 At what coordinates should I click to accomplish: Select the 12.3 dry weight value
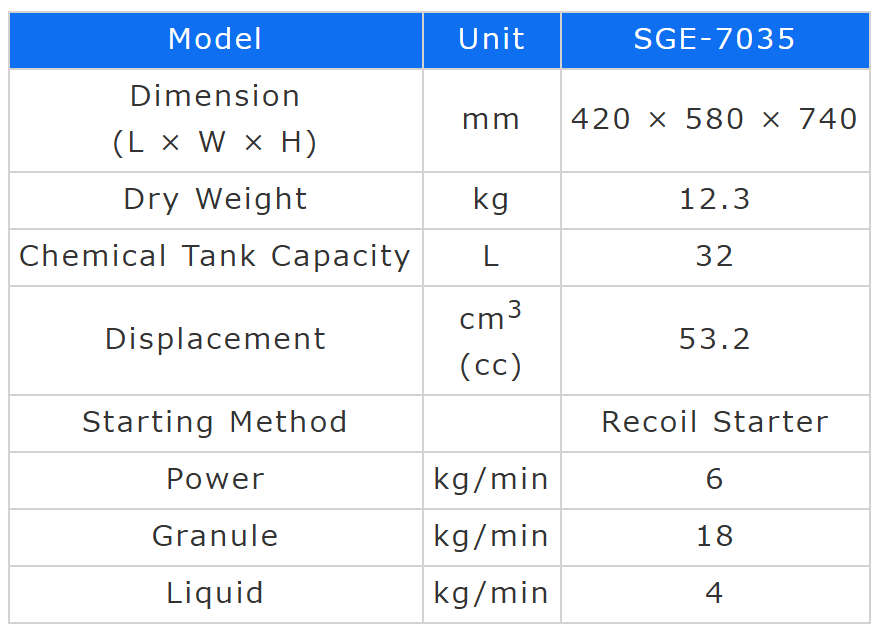click(x=714, y=199)
